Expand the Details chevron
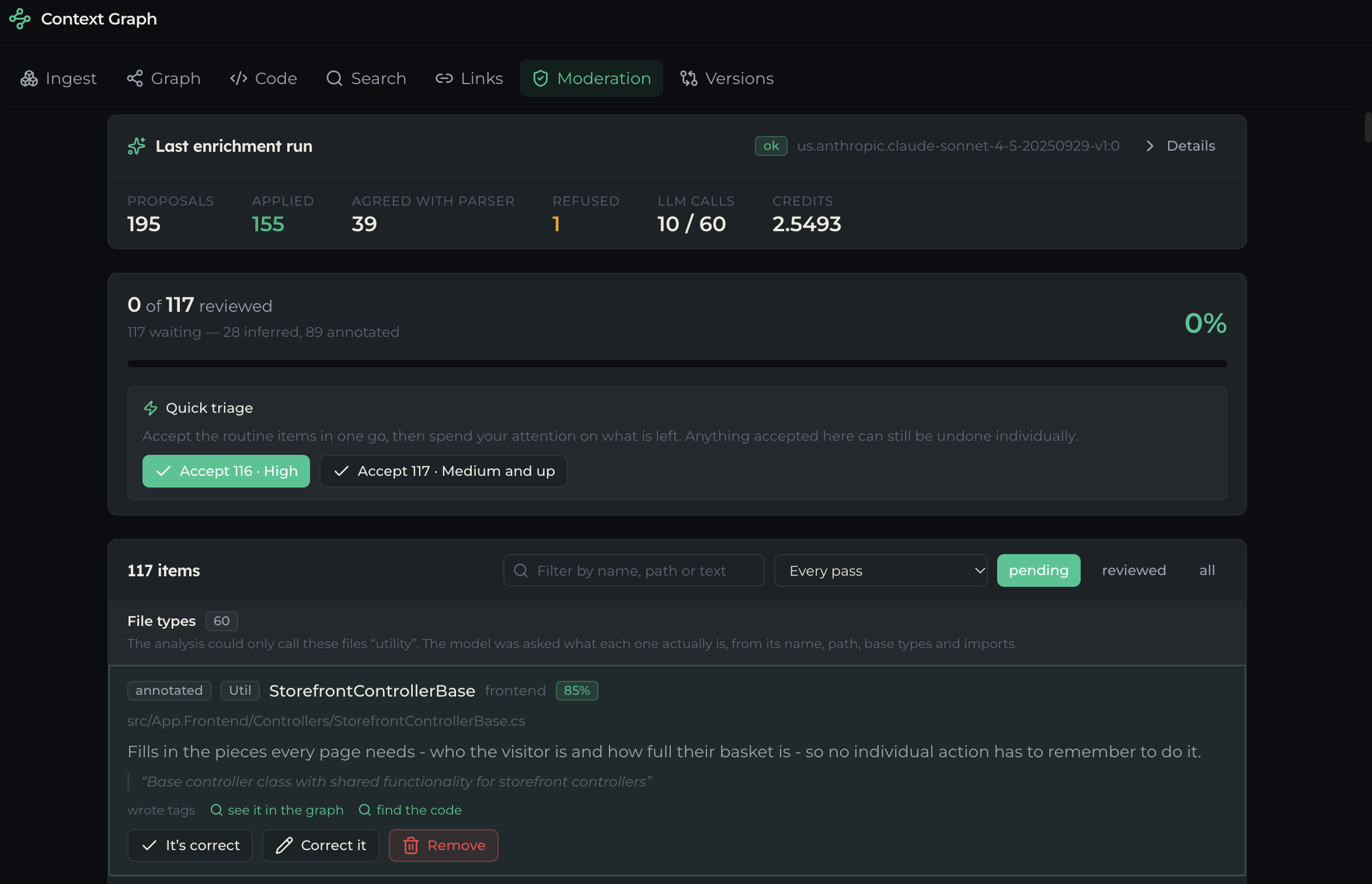The height and width of the screenshot is (884, 1372). pos(1150,146)
